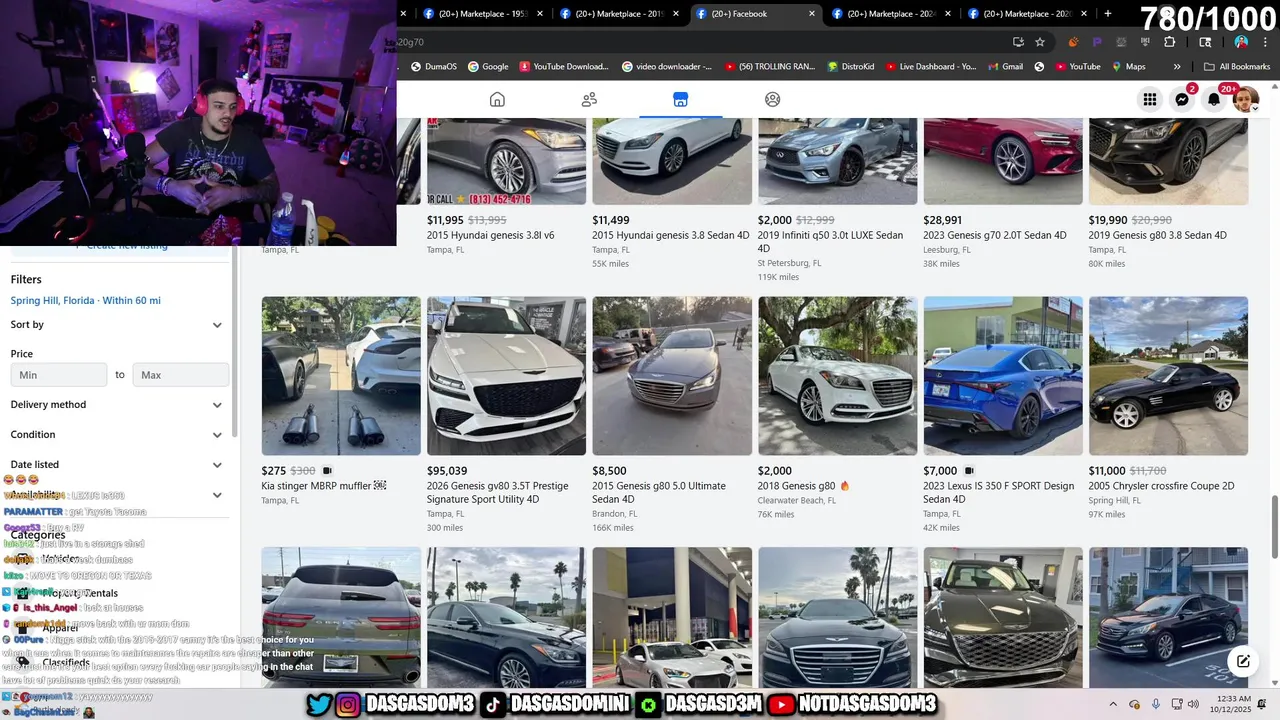Open the DumaOS bookmark
Viewport: 1280px width, 720px height.
pos(434,67)
